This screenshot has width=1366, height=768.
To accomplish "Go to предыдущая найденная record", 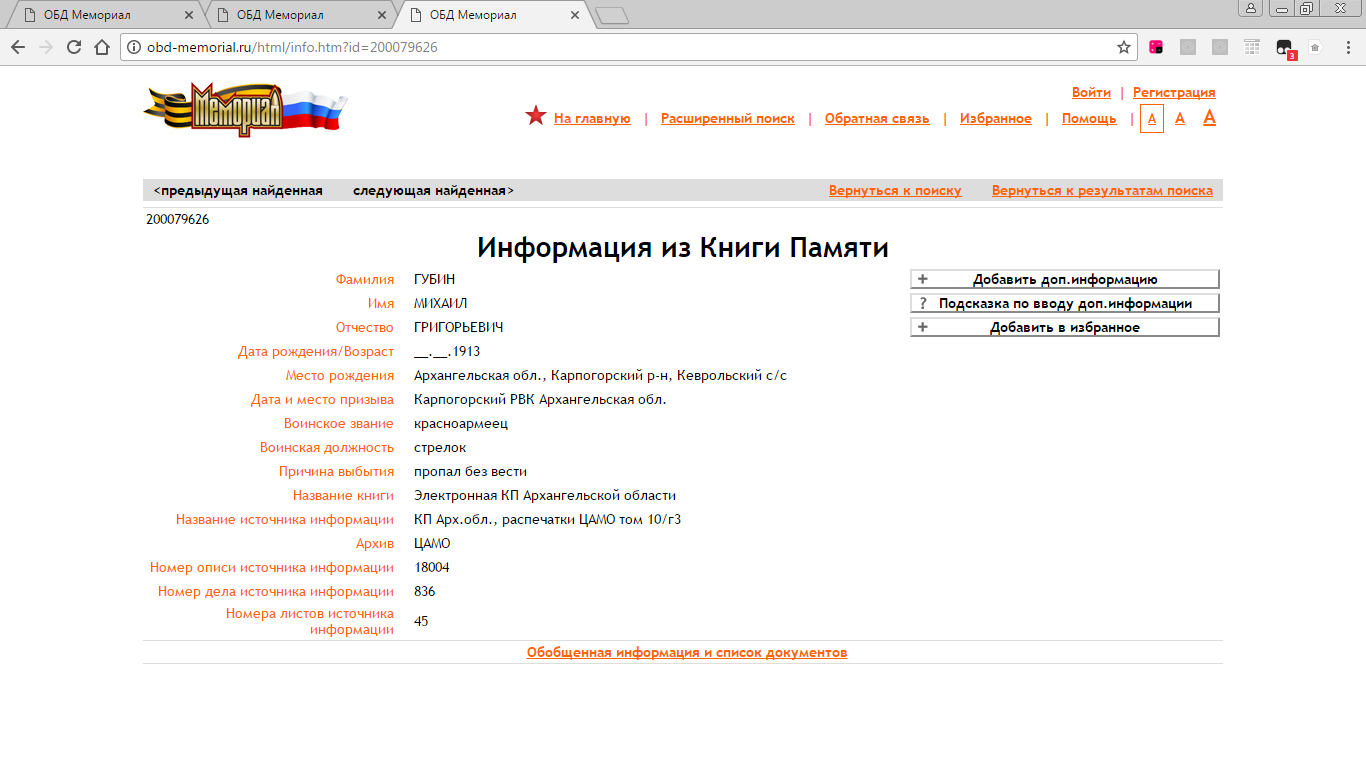I will point(238,190).
